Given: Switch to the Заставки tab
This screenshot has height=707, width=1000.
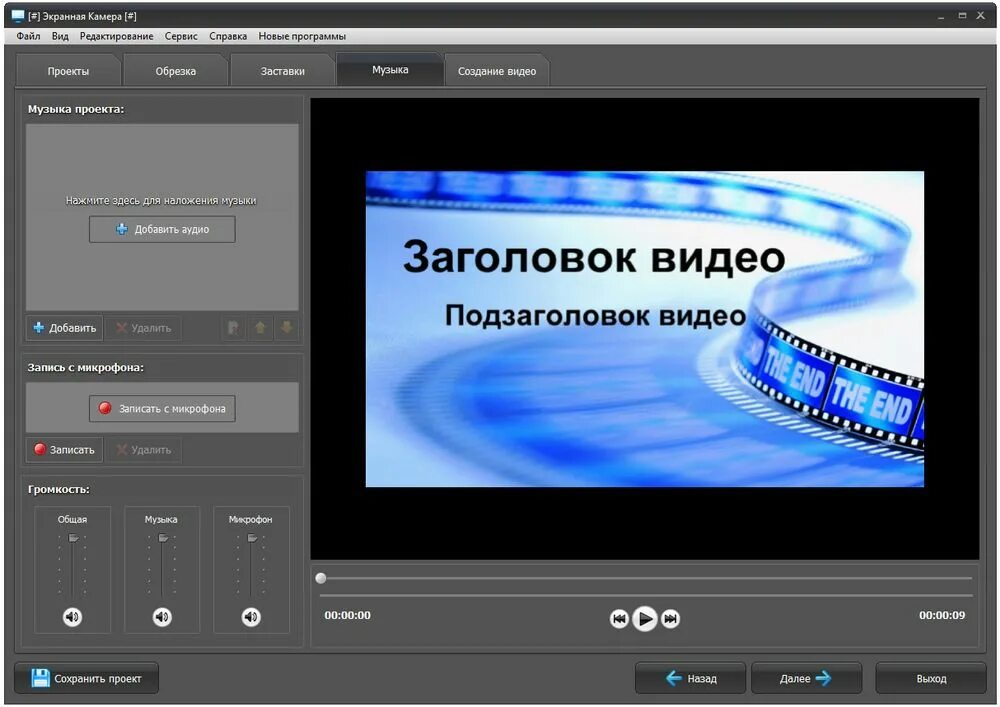Looking at the screenshot, I should 283,71.
